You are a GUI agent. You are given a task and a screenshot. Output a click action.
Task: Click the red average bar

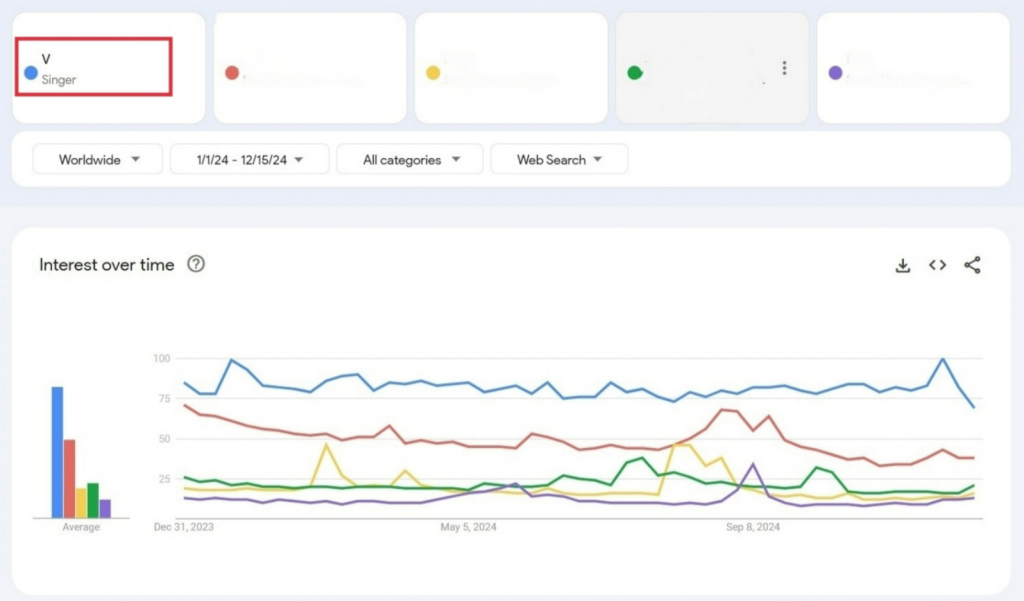(69, 478)
